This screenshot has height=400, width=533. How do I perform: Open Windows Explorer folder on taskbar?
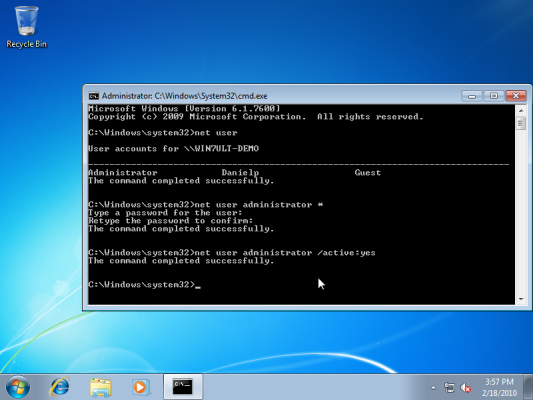(101, 387)
